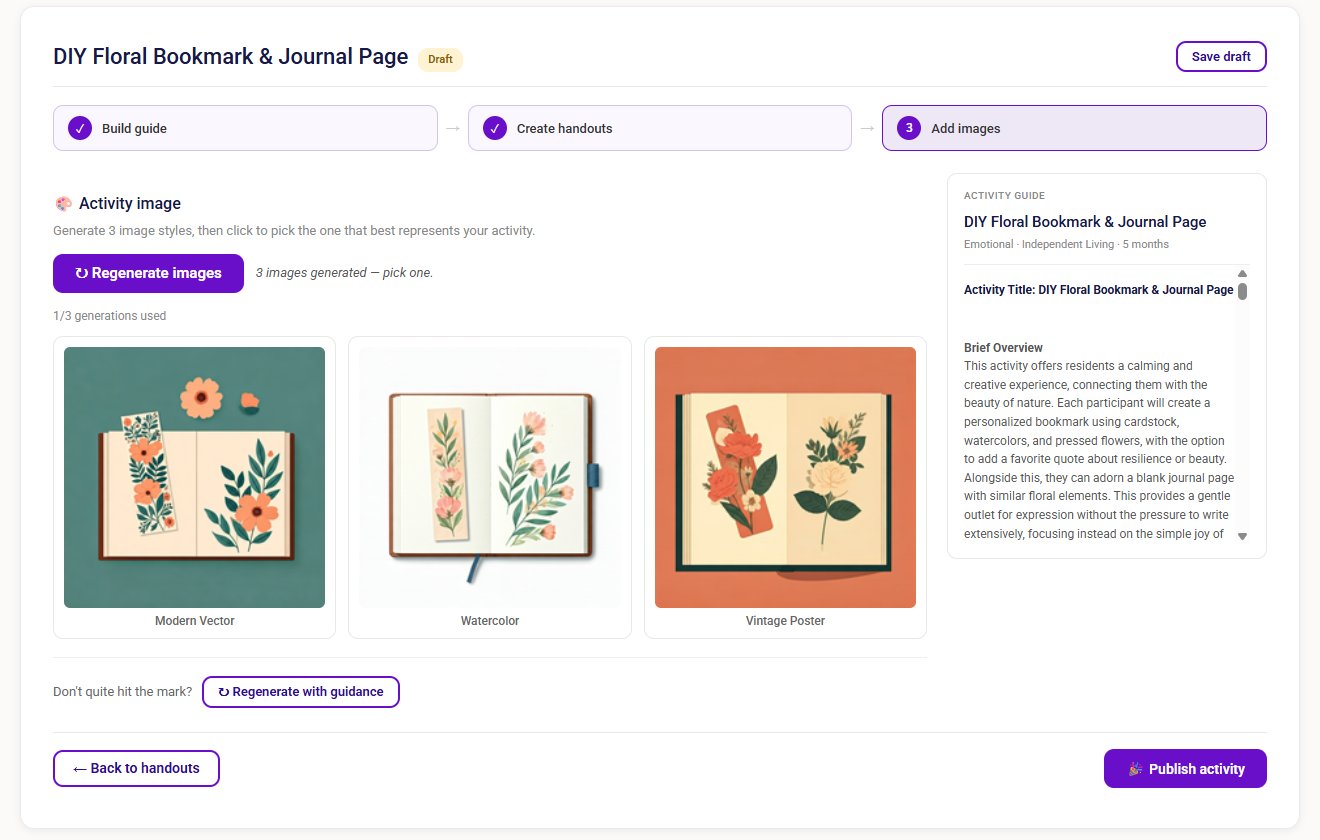Screen dimensions: 1320x840
Task: Click the checkmark icon on Create handouts step
Action: (x=494, y=127)
